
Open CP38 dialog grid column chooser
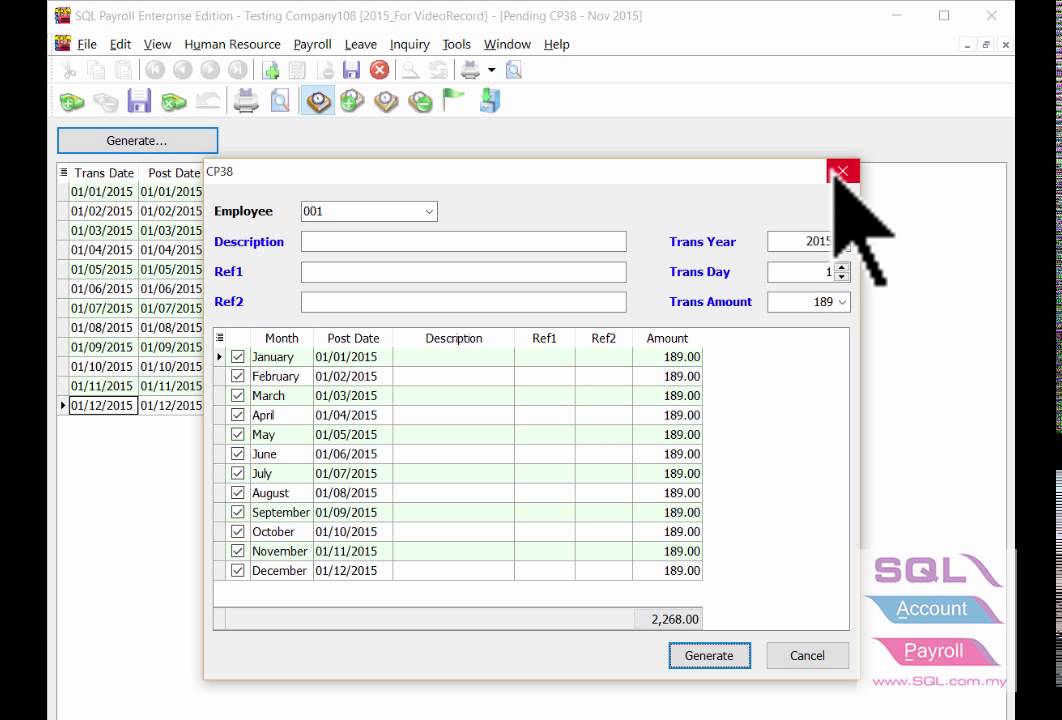click(x=219, y=337)
